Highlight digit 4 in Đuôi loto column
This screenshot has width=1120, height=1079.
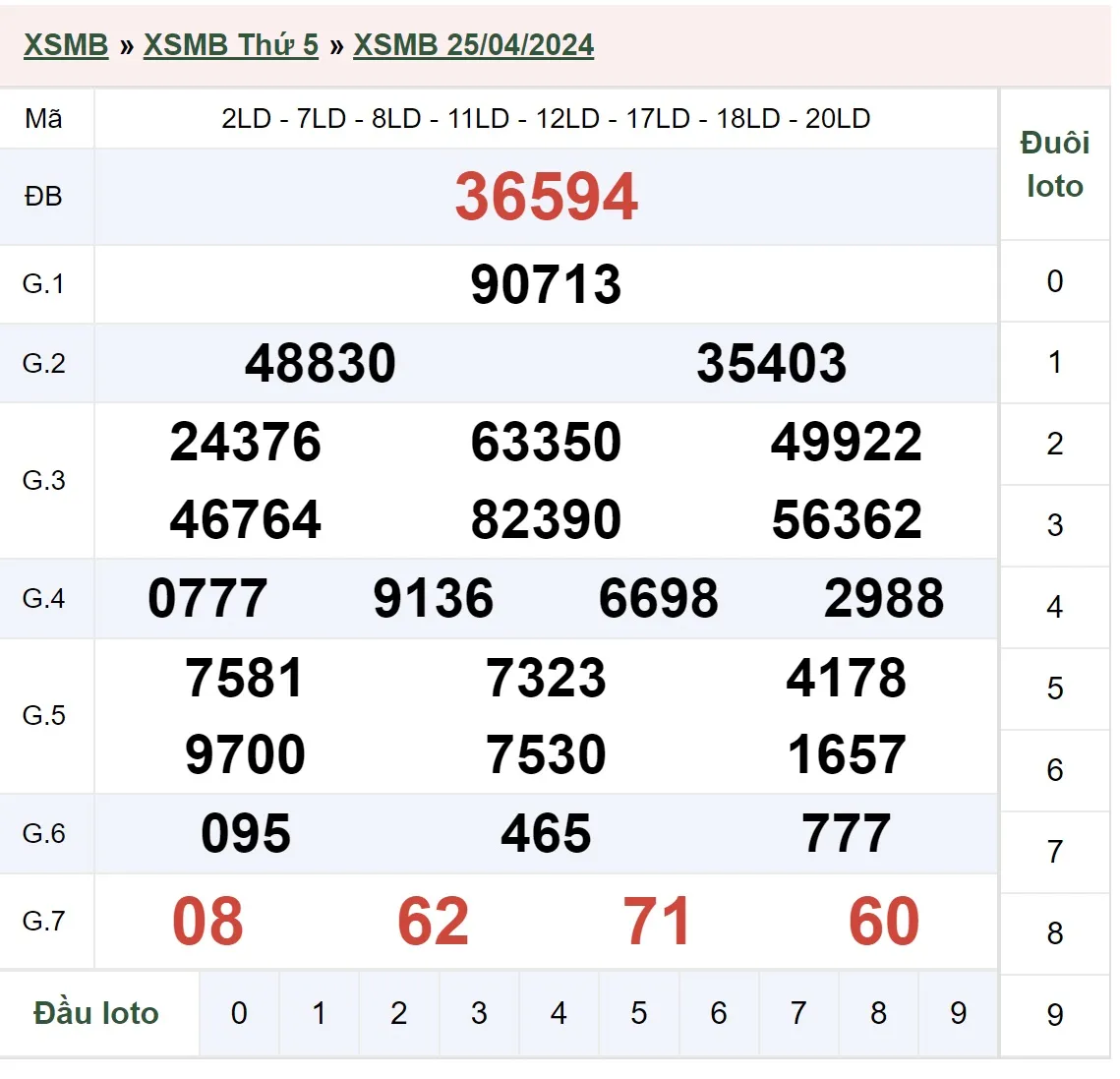click(x=1055, y=607)
